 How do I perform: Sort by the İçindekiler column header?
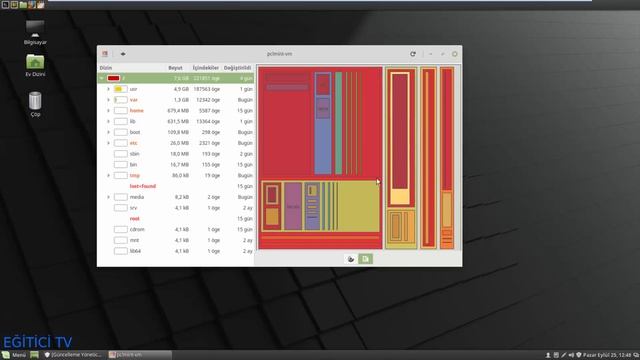pyautogui.click(x=206, y=68)
